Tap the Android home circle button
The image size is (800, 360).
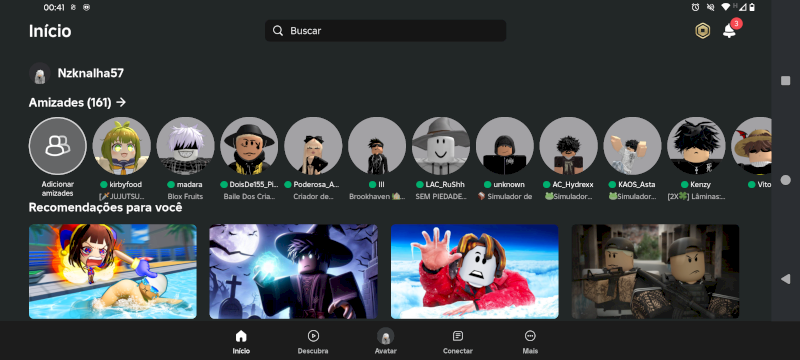(786, 180)
